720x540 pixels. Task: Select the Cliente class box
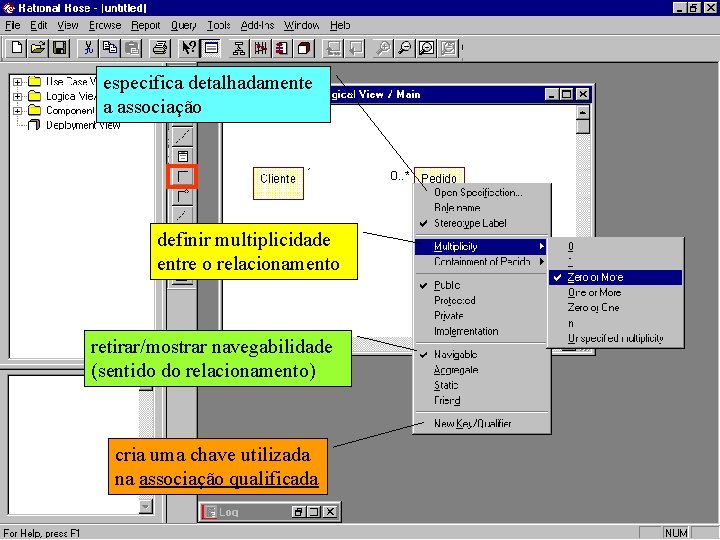coord(278,183)
